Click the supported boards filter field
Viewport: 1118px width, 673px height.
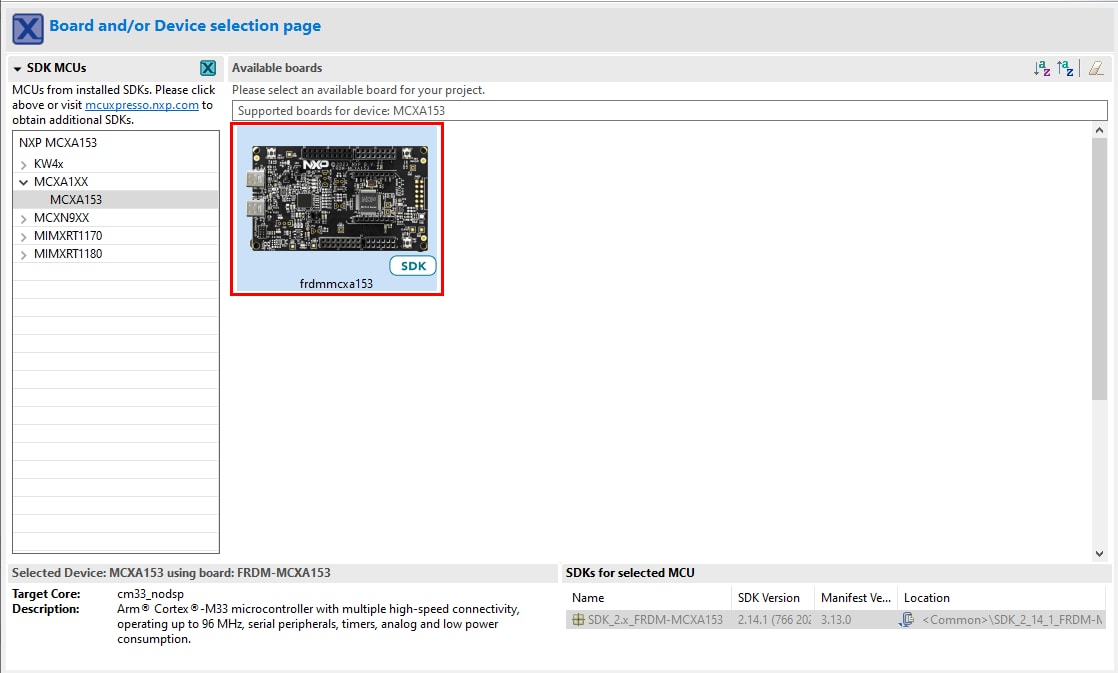click(669, 111)
